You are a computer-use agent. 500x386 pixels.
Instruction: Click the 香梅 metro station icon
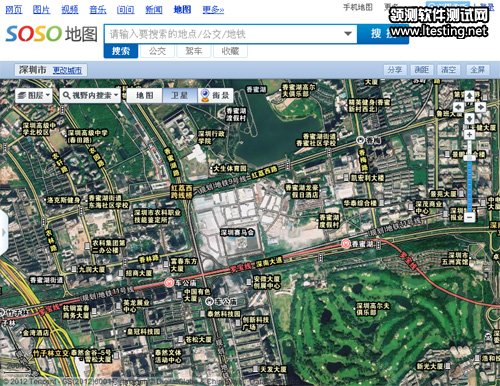click(x=360, y=140)
